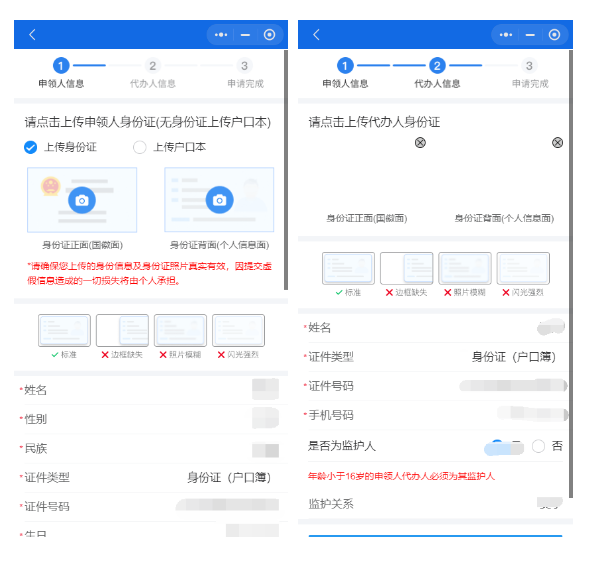Screen dimensions: 597x563
Task: Open the 监护关系 selector
Action: coord(434,504)
